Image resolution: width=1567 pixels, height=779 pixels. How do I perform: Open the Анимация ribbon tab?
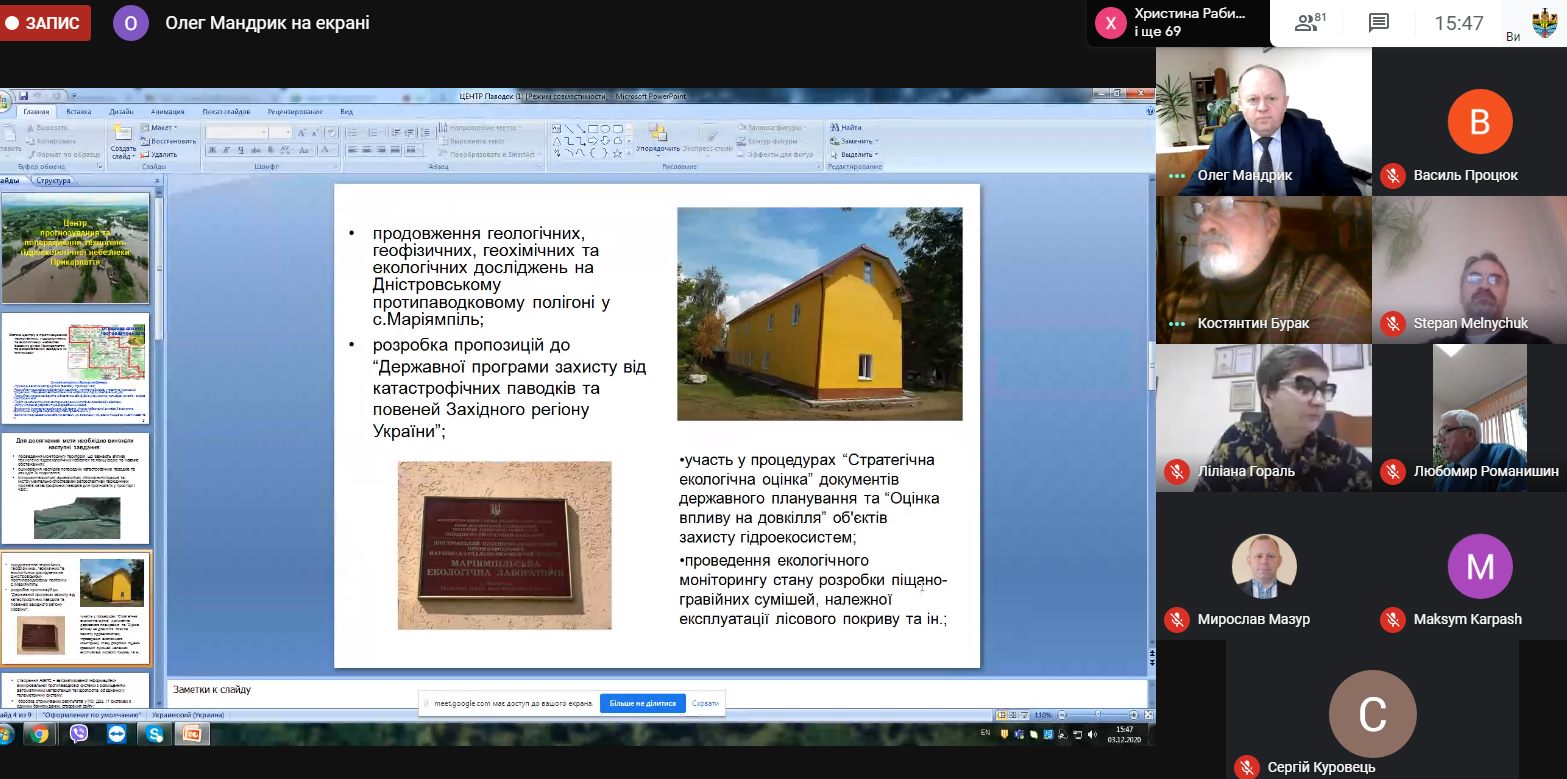[x=167, y=112]
